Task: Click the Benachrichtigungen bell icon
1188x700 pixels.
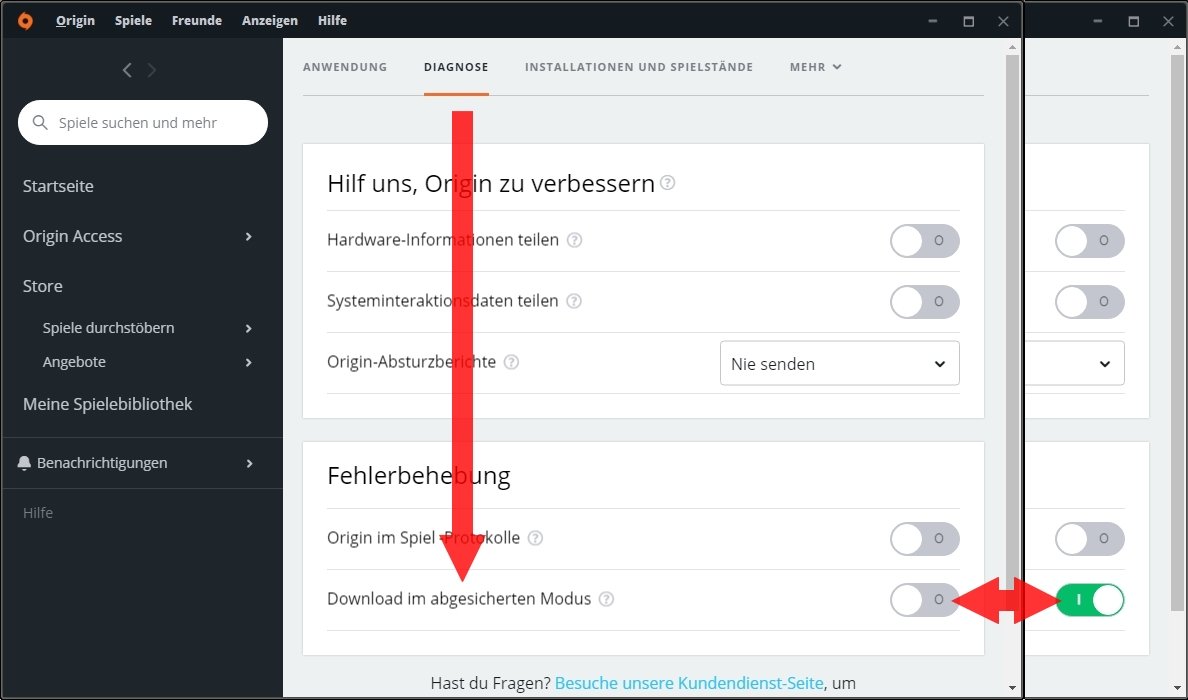Action: [x=24, y=463]
